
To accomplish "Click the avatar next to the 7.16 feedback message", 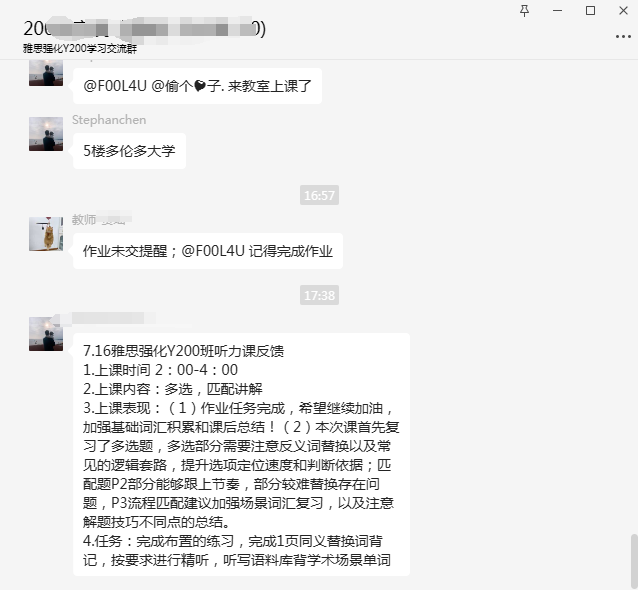I will pyautogui.click(x=46, y=334).
